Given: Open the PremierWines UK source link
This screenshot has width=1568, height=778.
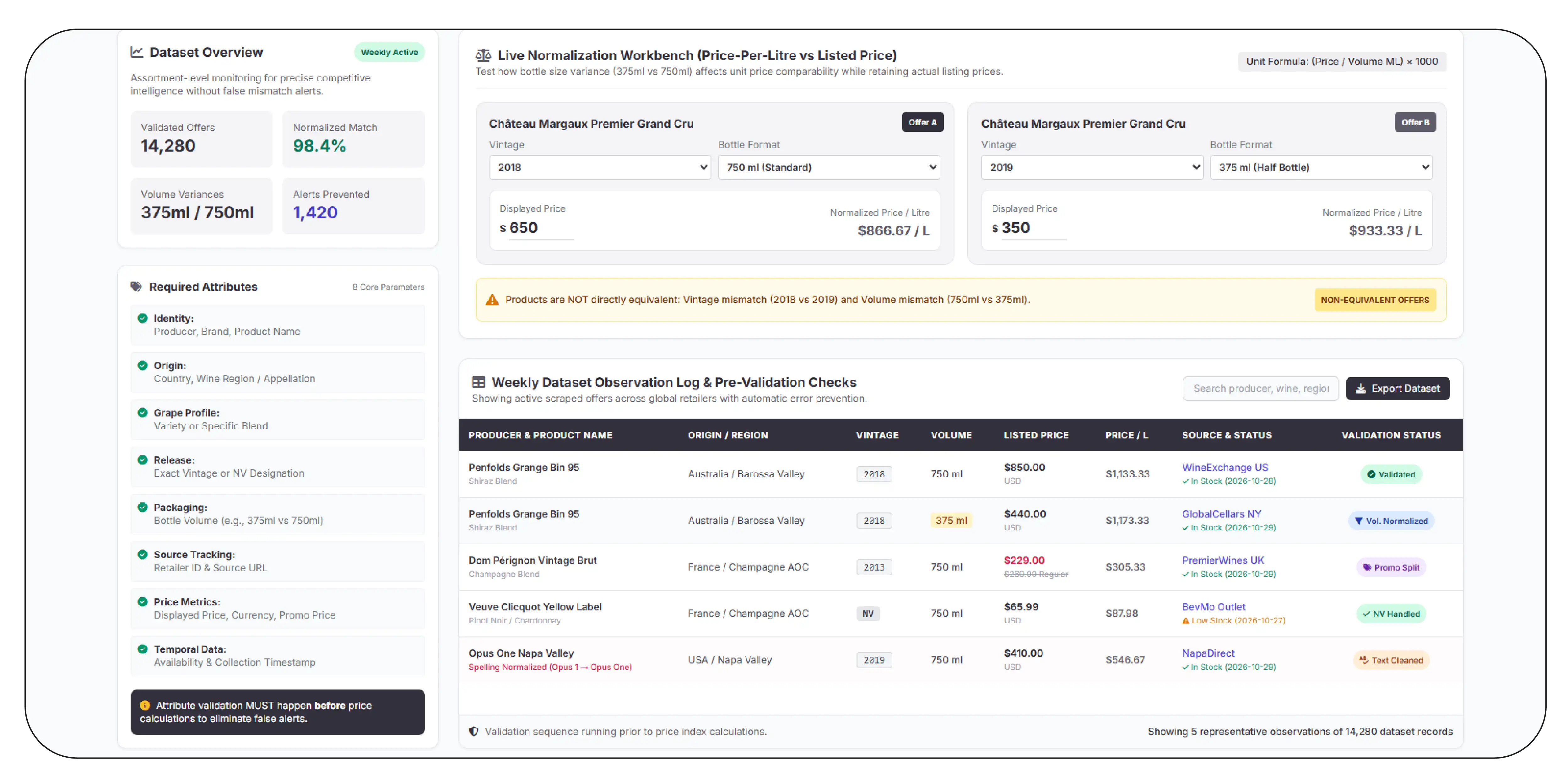Looking at the screenshot, I should point(1223,560).
